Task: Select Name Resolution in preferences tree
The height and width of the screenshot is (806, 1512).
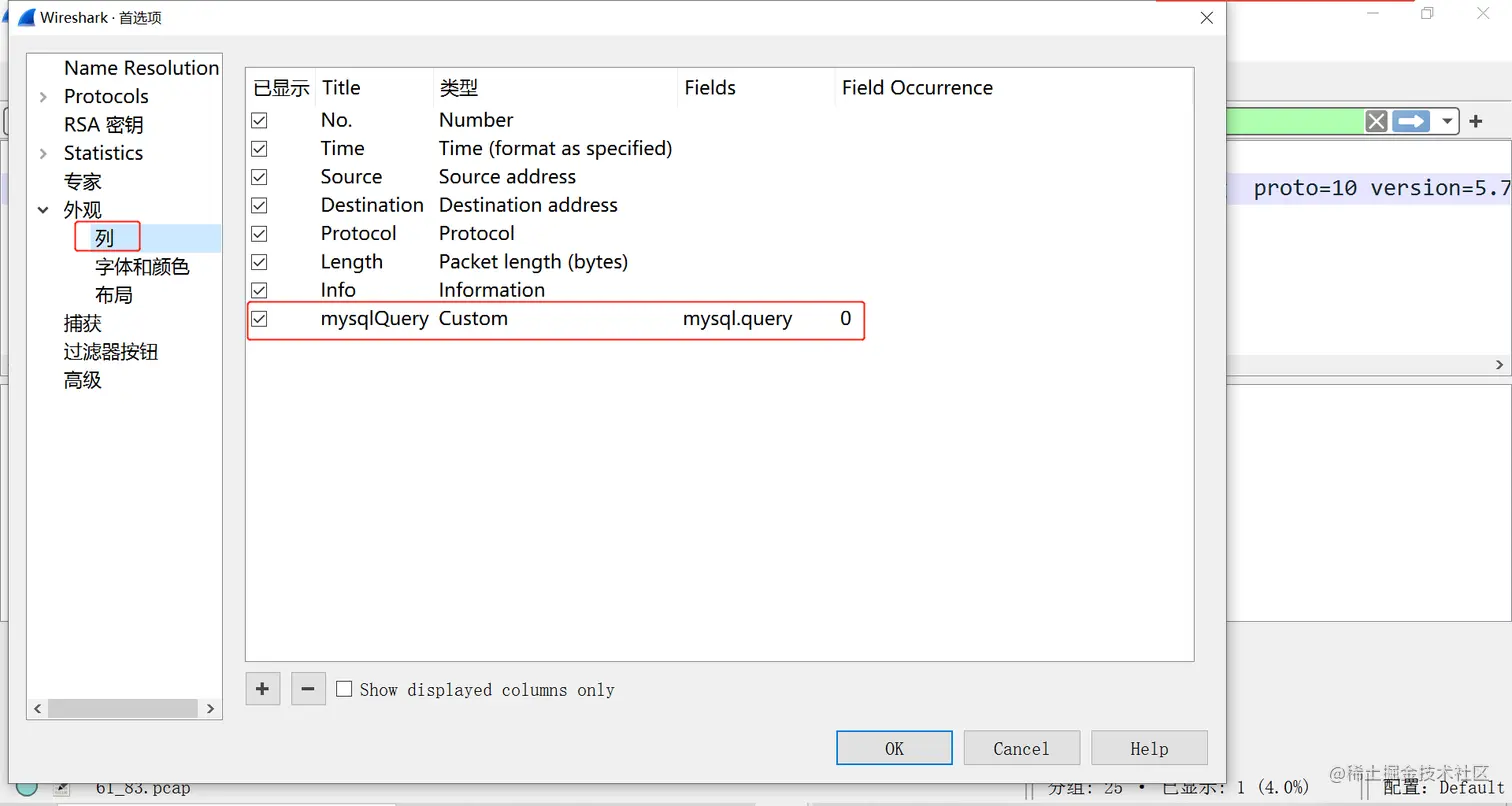Action: coord(141,68)
